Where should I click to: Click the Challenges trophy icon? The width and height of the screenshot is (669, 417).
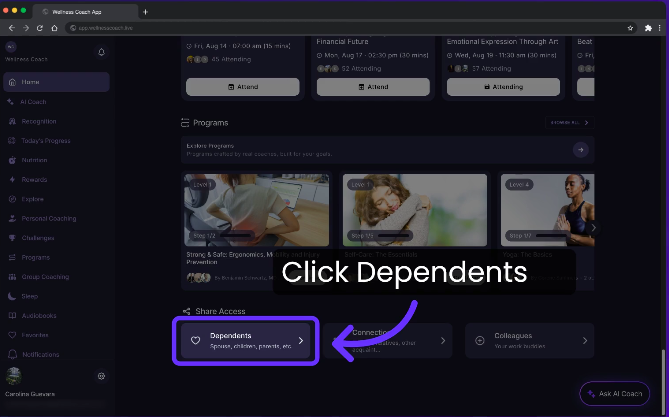click(12, 238)
